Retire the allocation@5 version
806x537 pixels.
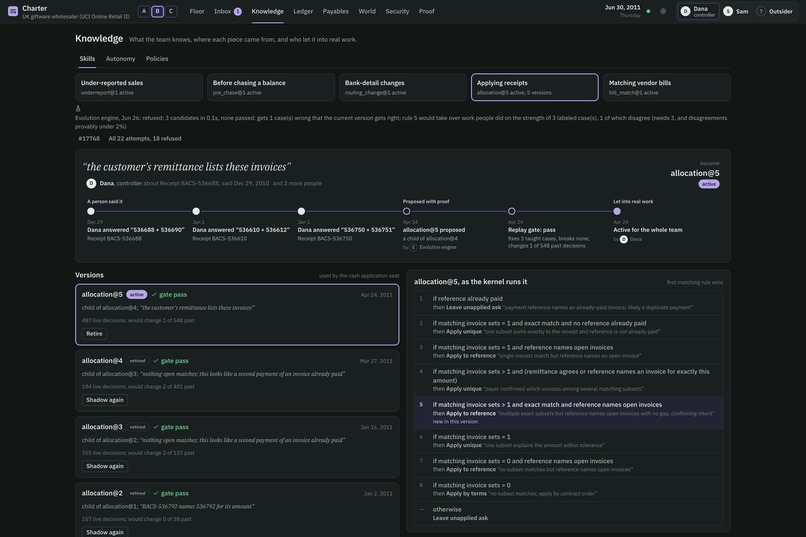[94, 334]
